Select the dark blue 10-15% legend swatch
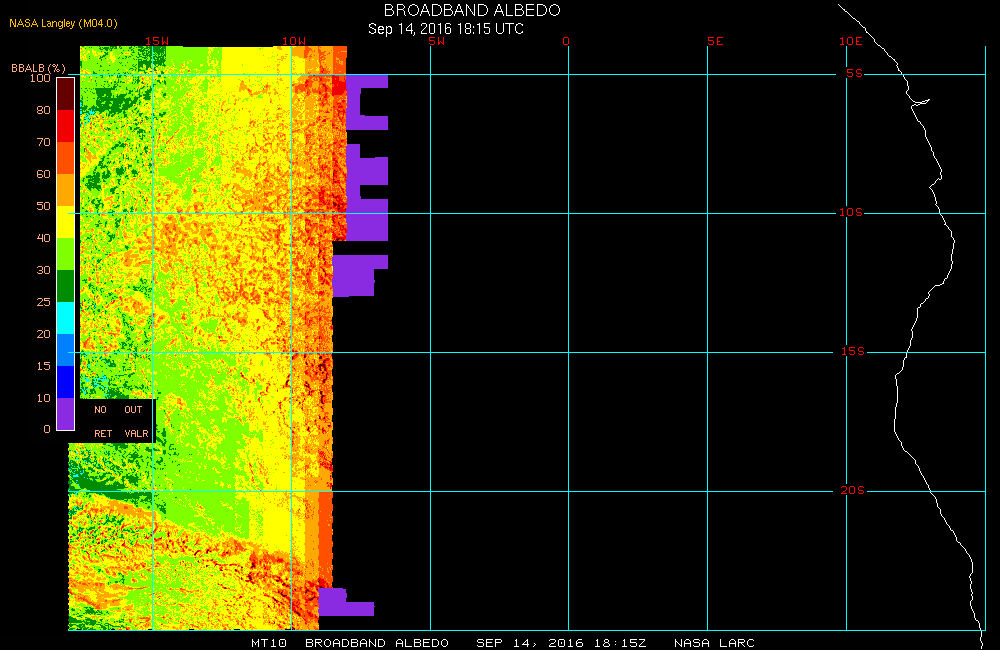Screen dimensions: 1000x650 click(65, 382)
